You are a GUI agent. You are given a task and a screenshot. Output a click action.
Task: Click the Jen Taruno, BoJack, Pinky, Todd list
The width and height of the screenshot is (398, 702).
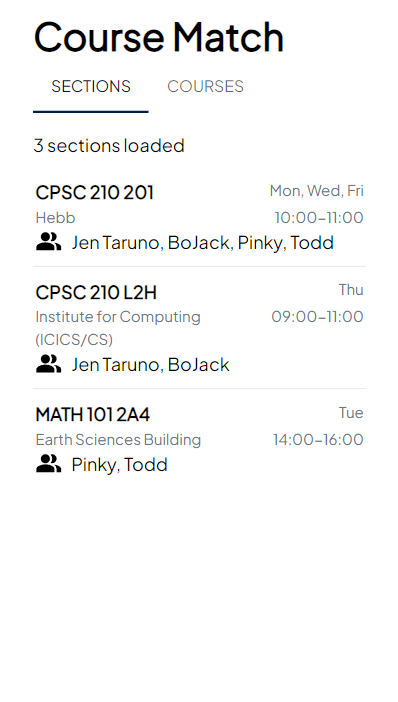pos(203,243)
